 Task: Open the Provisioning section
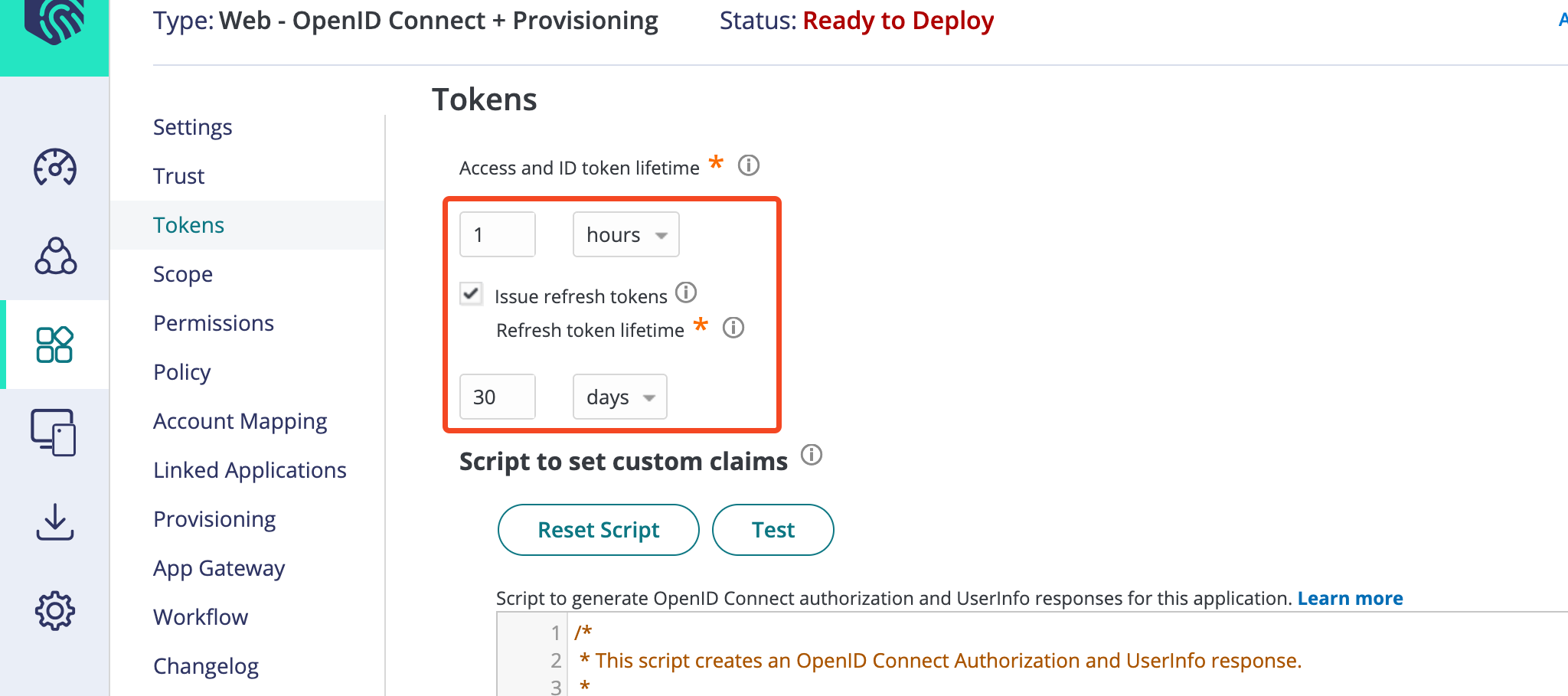coord(214,519)
